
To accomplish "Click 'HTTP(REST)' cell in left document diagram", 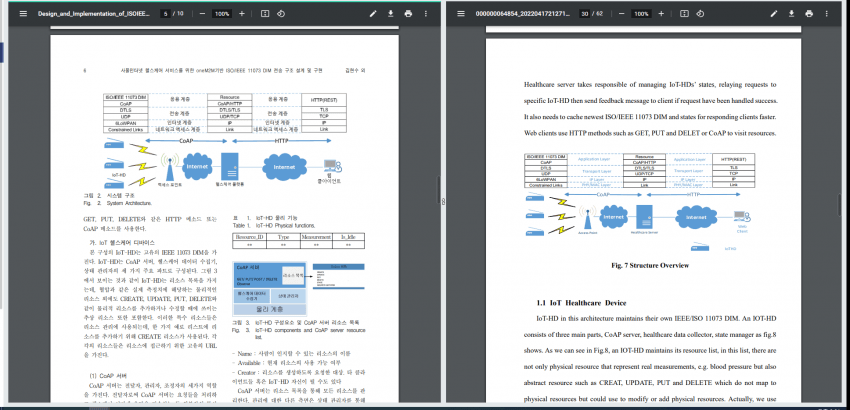I will coord(324,100).
